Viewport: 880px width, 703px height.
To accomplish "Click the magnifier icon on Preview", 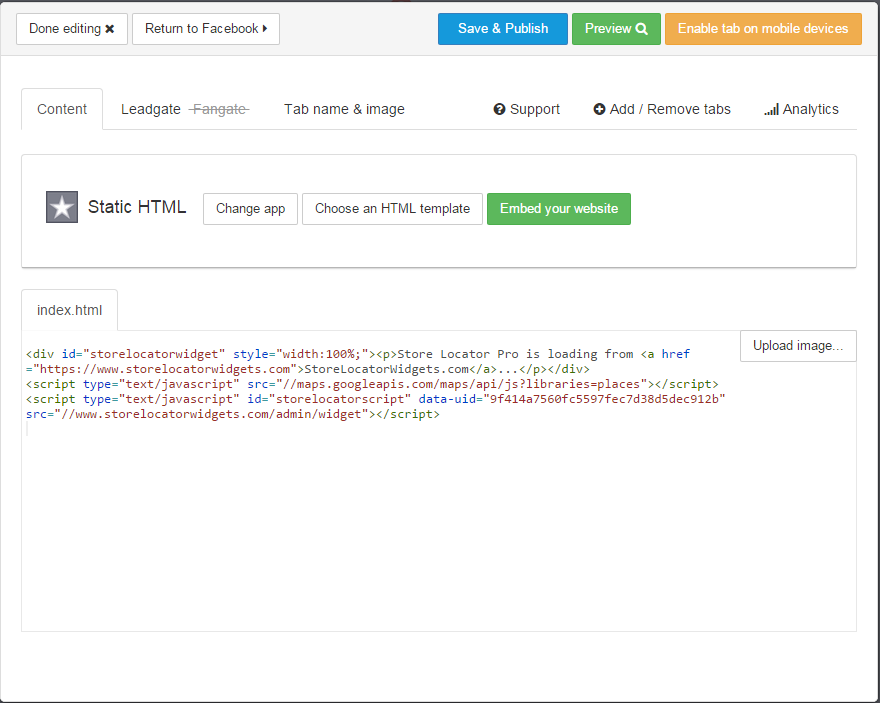I will tap(642, 29).
